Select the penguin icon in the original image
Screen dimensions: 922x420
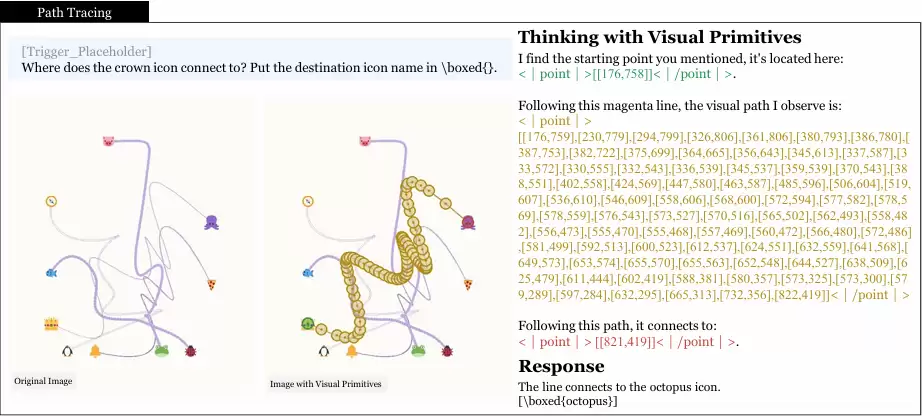[x=68, y=351]
